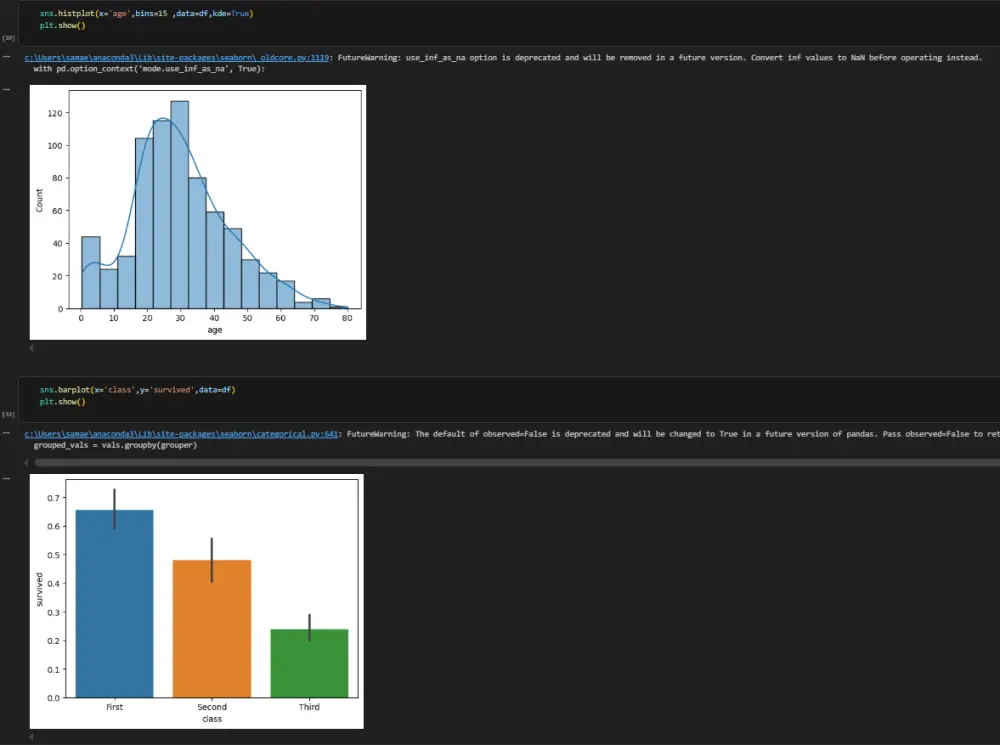Click the 'FutureWarning: use_inf_as_na option' message text
Screen dimensions: 1000x745
tap(659, 57)
